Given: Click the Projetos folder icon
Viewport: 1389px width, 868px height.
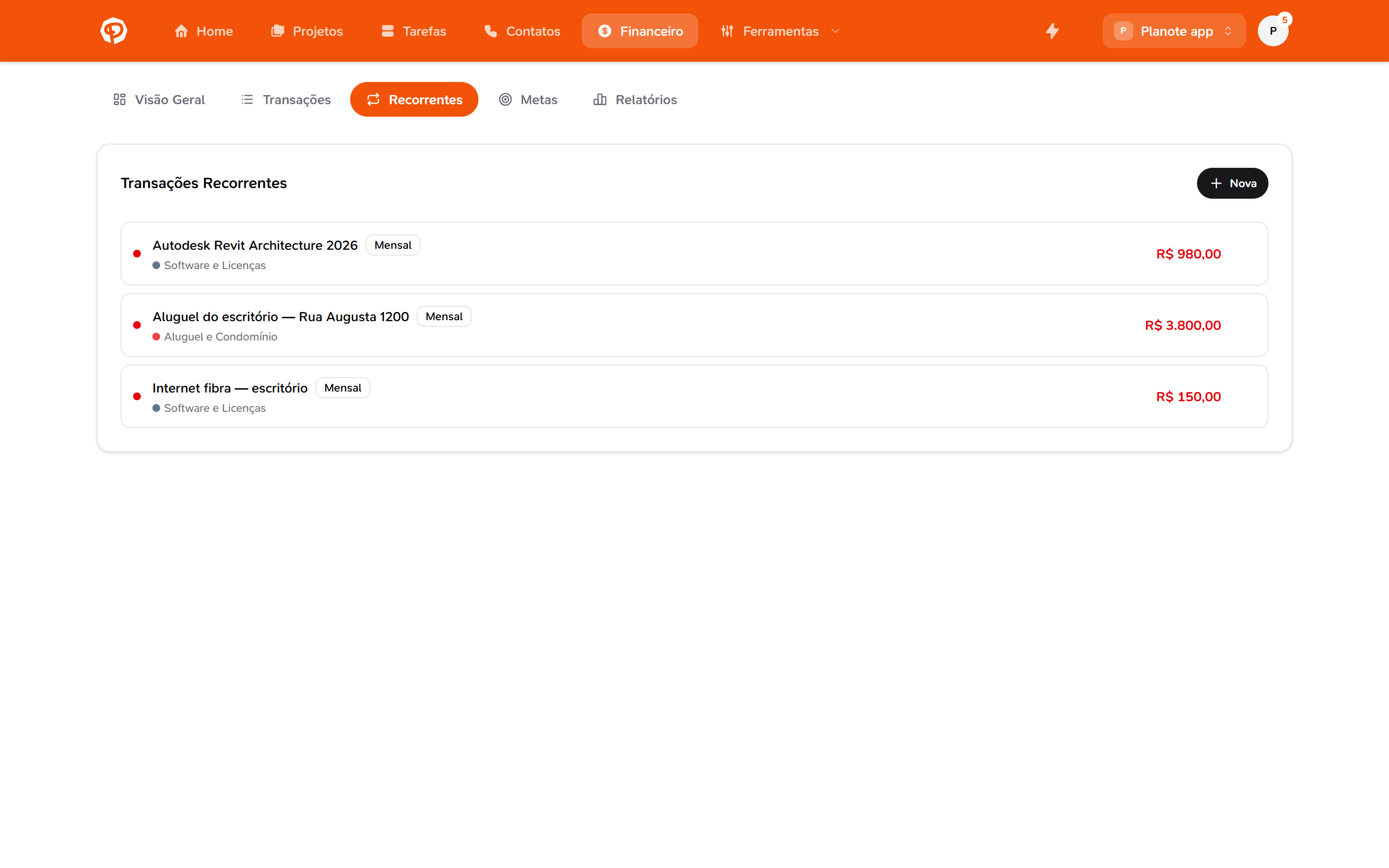Looking at the screenshot, I should pyautogui.click(x=278, y=31).
